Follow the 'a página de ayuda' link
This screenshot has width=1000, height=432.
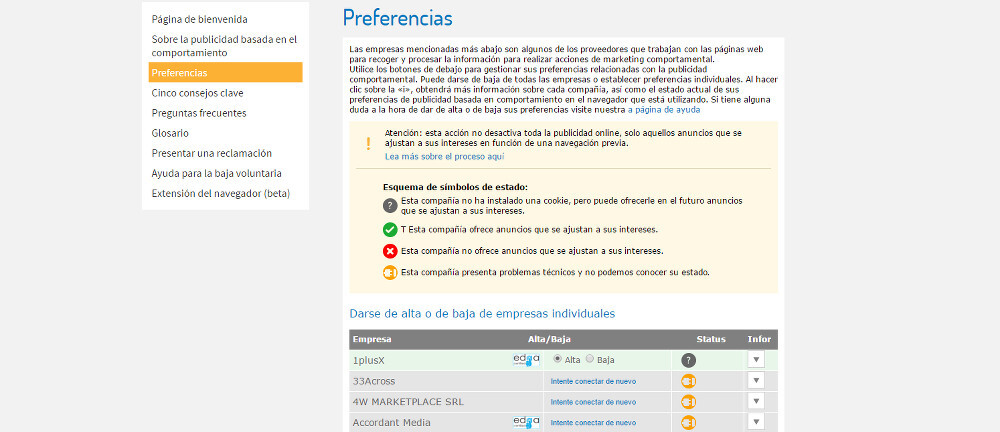tap(664, 110)
